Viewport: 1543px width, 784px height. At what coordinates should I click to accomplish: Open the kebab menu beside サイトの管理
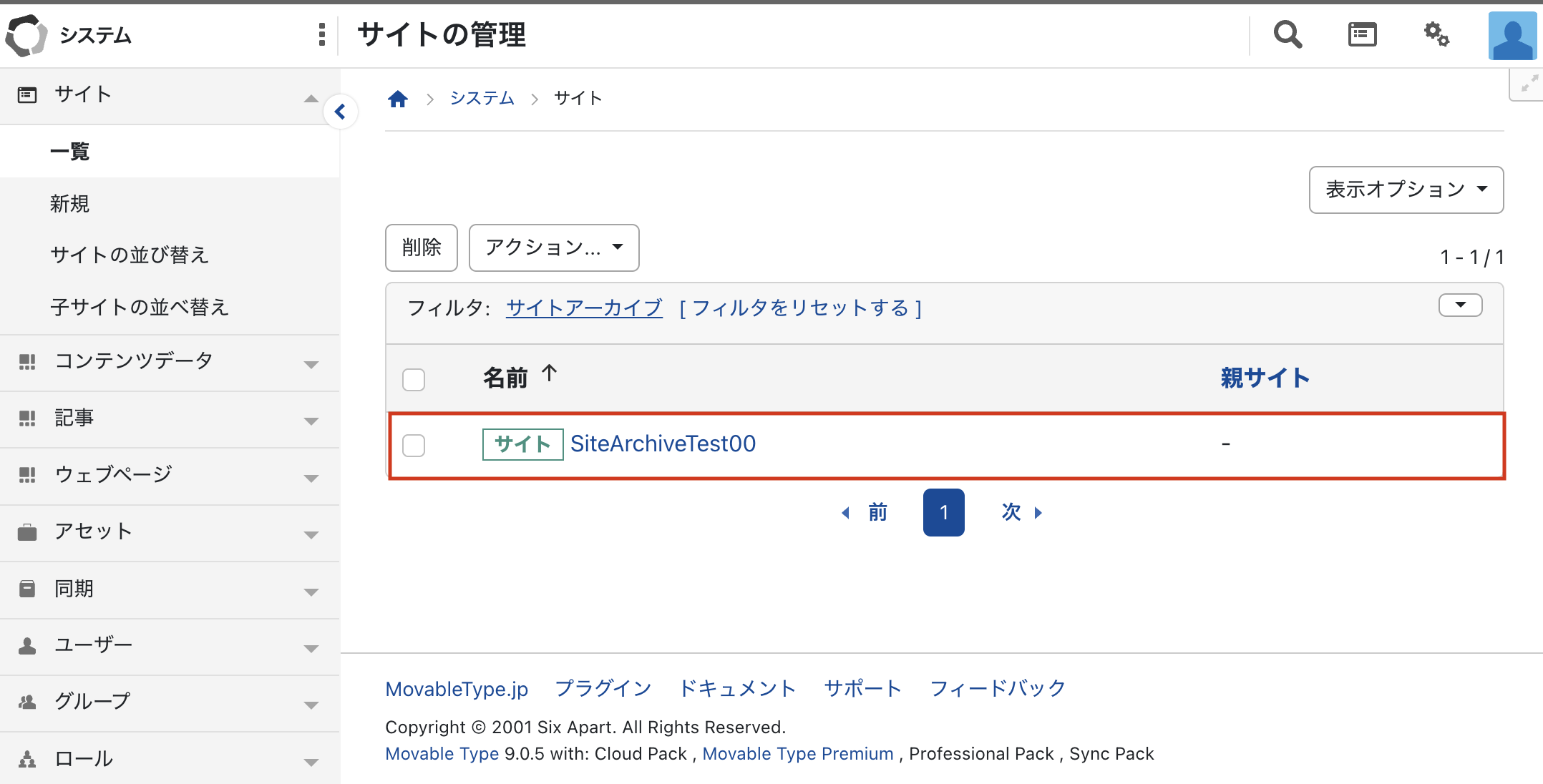[321, 34]
